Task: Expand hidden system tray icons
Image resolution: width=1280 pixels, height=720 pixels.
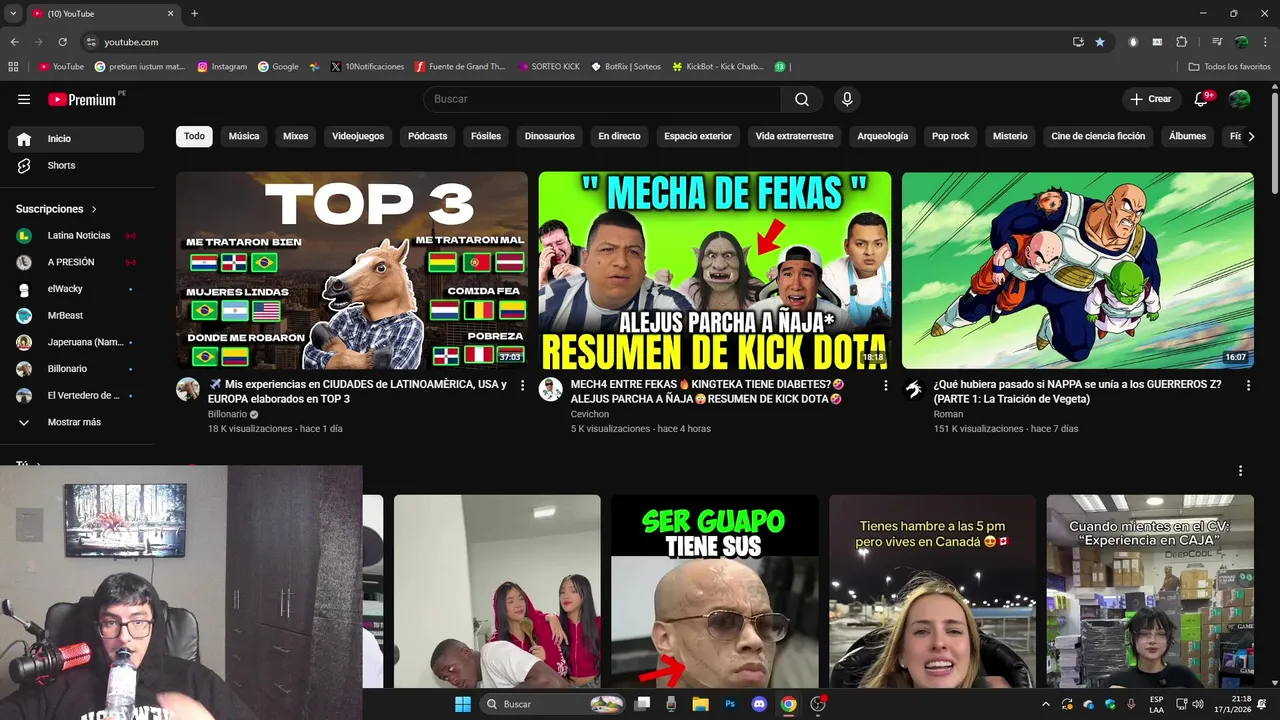Action: point(1046,704)
